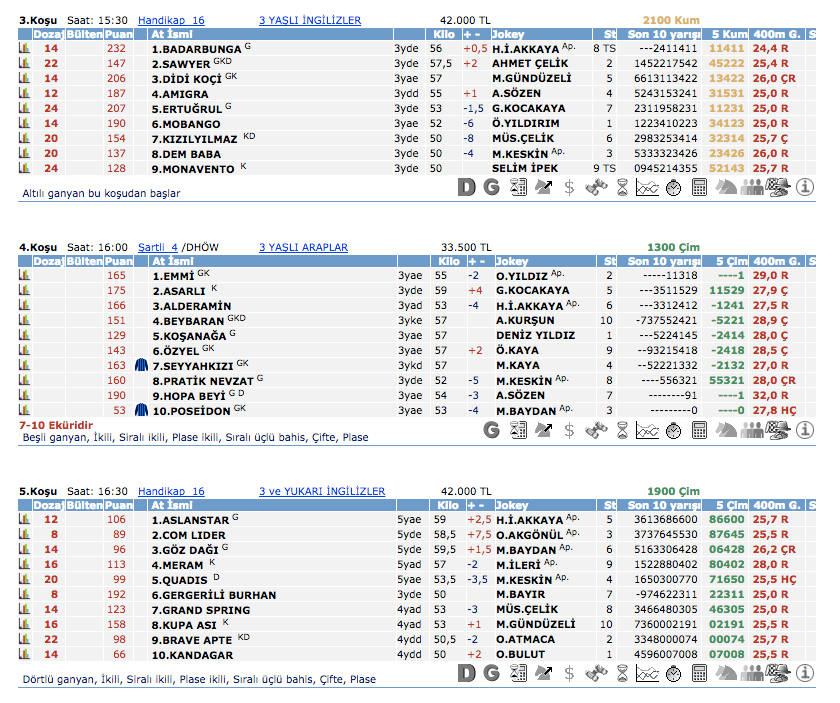This screenshot has width=840, height=703.
Task: Open the 'Sartli 4' link in race 4
Action: click(158, 247)
